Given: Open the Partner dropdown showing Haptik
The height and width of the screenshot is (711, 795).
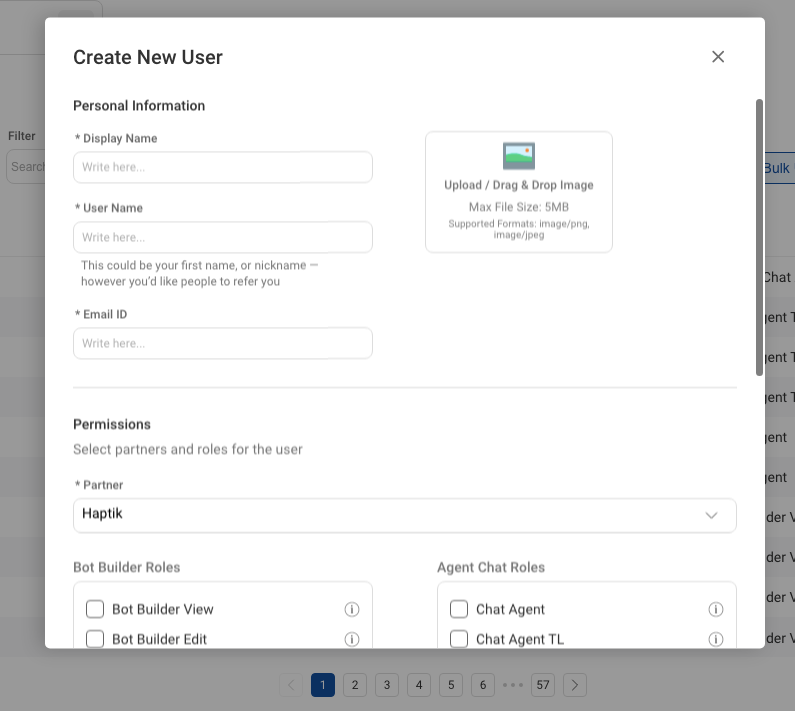Looking at the screenshot, I should 405,515.
